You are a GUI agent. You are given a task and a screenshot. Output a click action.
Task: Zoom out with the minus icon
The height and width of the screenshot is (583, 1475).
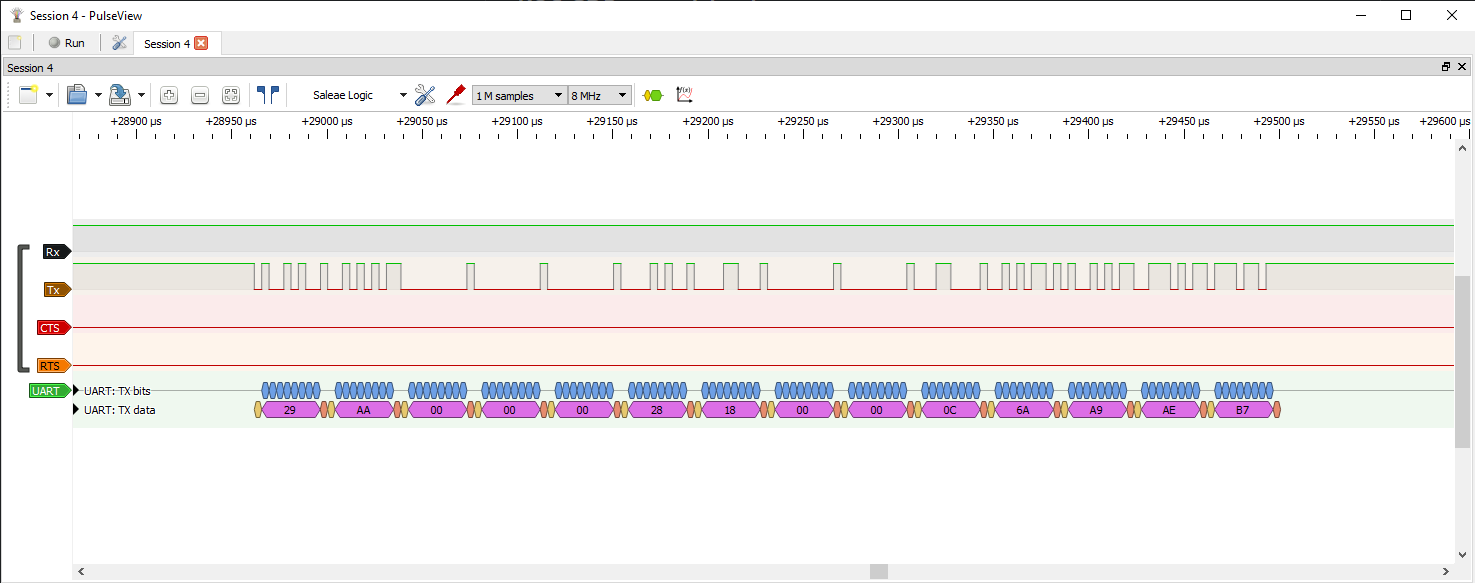[200, 95]
